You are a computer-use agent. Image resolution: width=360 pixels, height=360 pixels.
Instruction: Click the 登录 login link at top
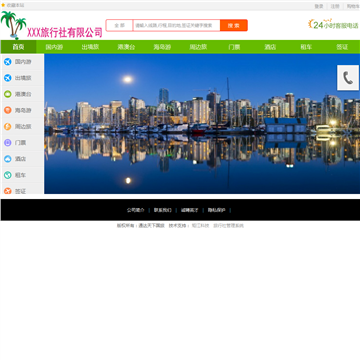tap(319, 6)
